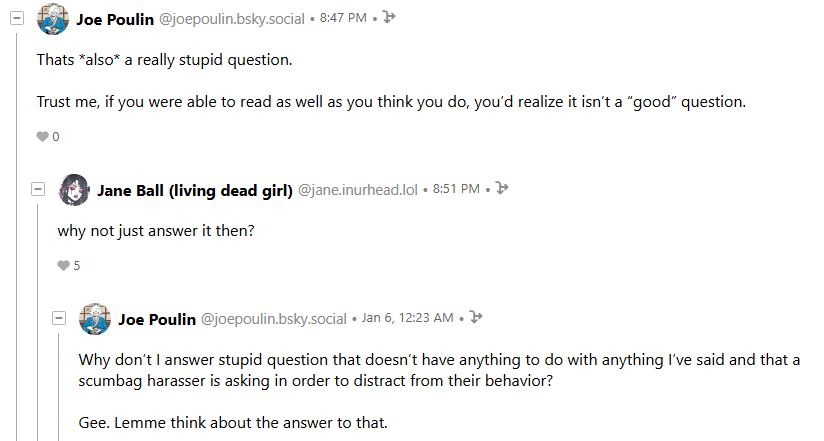Screen dimensions: 824x441
Task: Click the heart icon with 5 likes
Action: pyautogui.click(x=63, y=266)
